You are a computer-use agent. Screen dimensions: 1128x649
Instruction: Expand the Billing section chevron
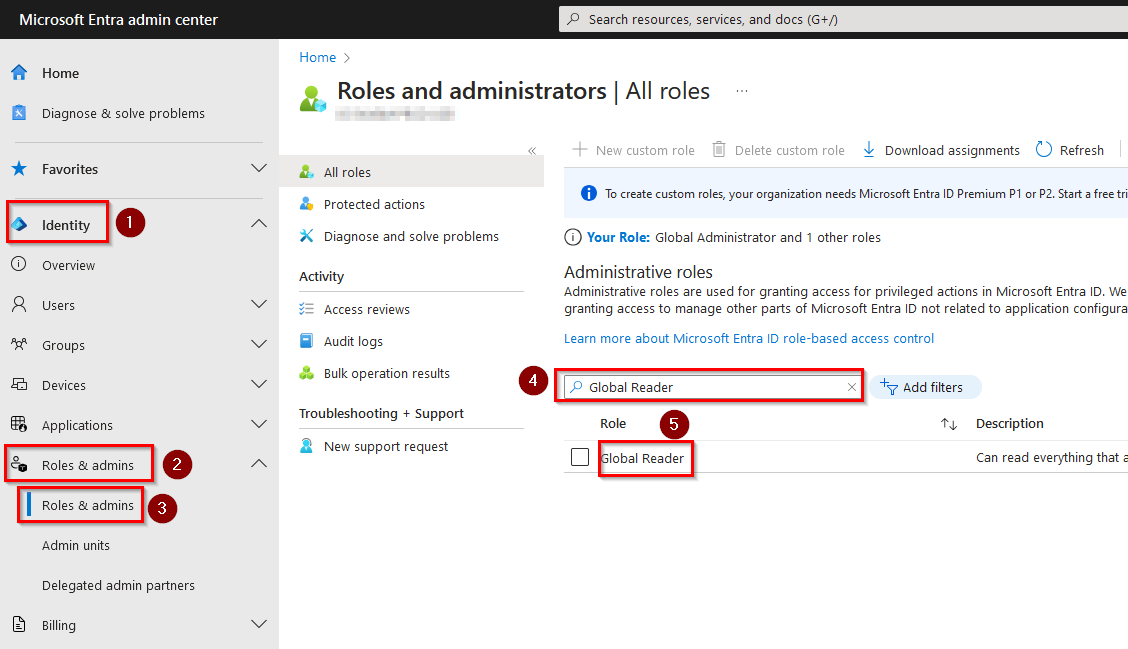(x=259, y=624)
